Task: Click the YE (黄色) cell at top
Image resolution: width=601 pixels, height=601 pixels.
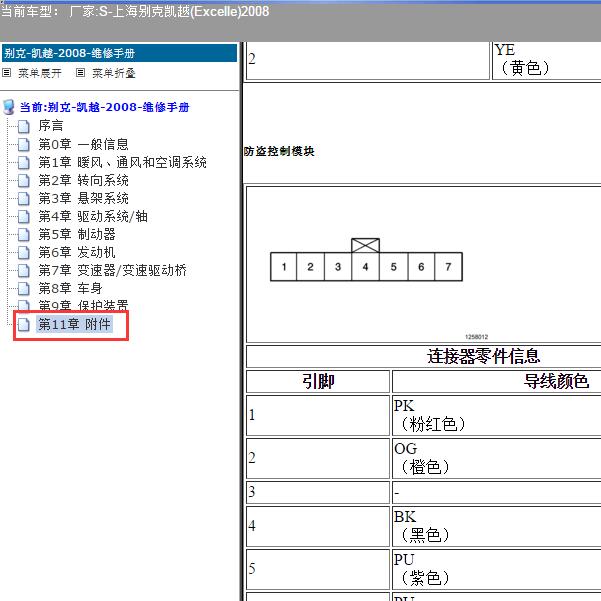Action: (x=546, y=60)
